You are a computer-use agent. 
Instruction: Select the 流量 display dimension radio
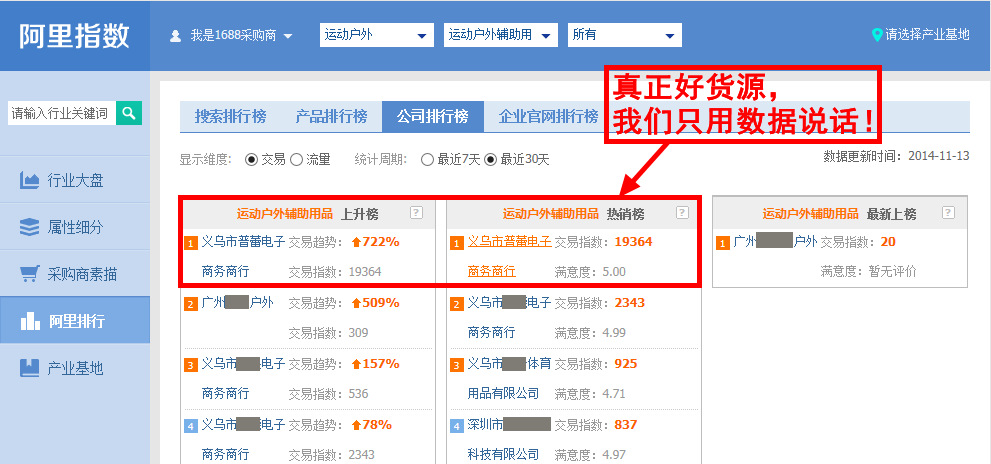[x=296, y=160]
